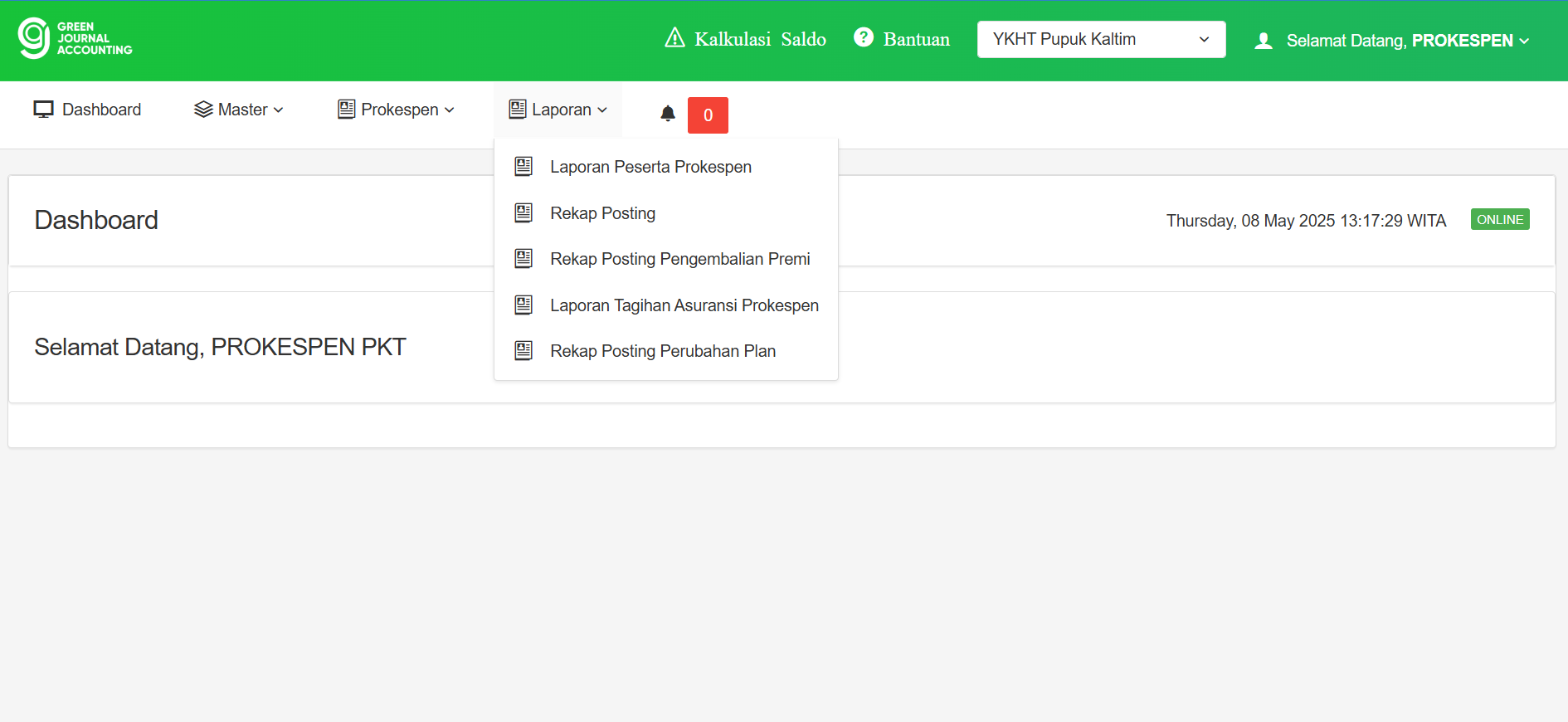Click the red notification count badge

[708, 115]
